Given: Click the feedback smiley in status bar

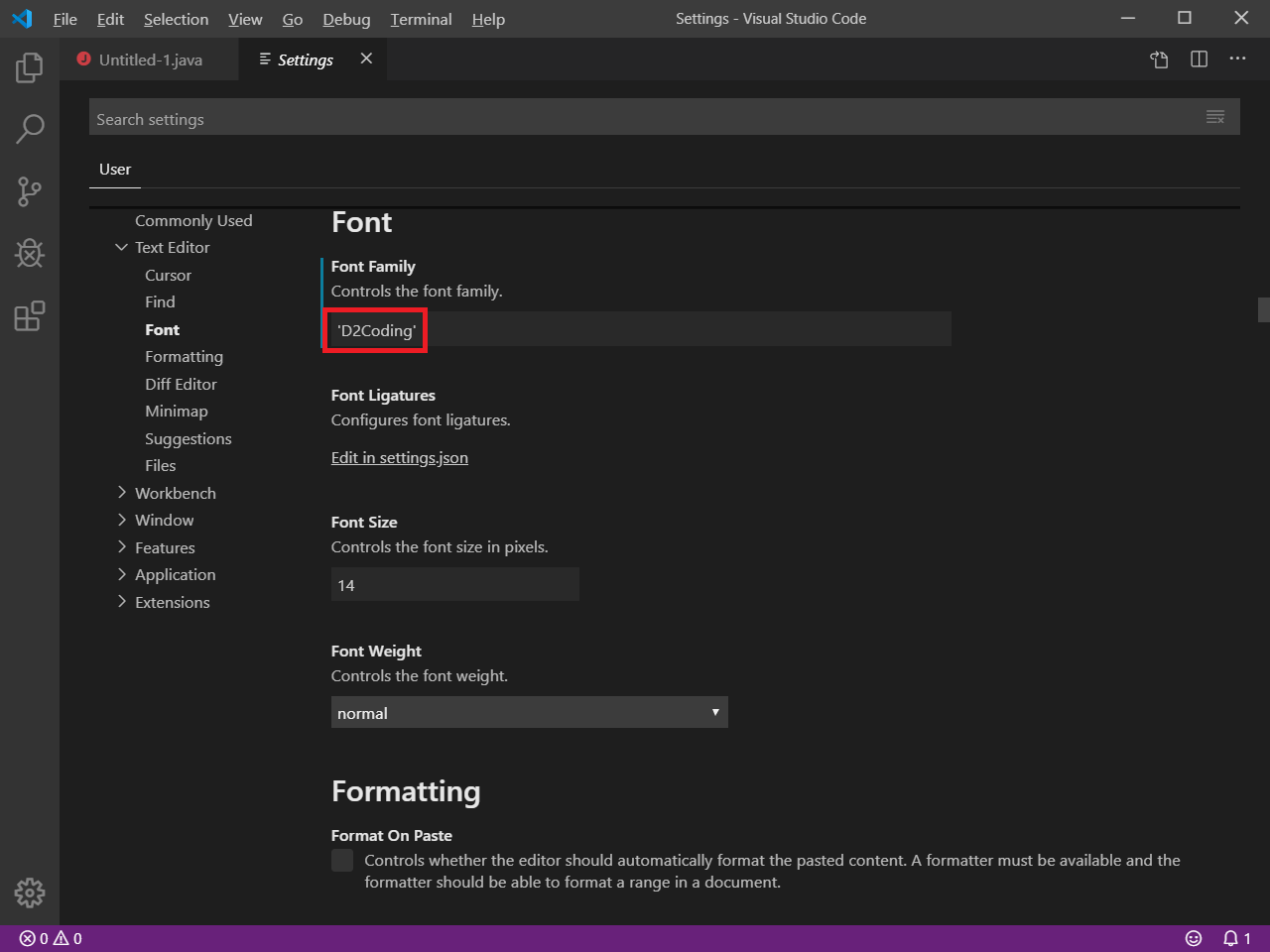Looking at the screenshot, I should coord(1194,938).
